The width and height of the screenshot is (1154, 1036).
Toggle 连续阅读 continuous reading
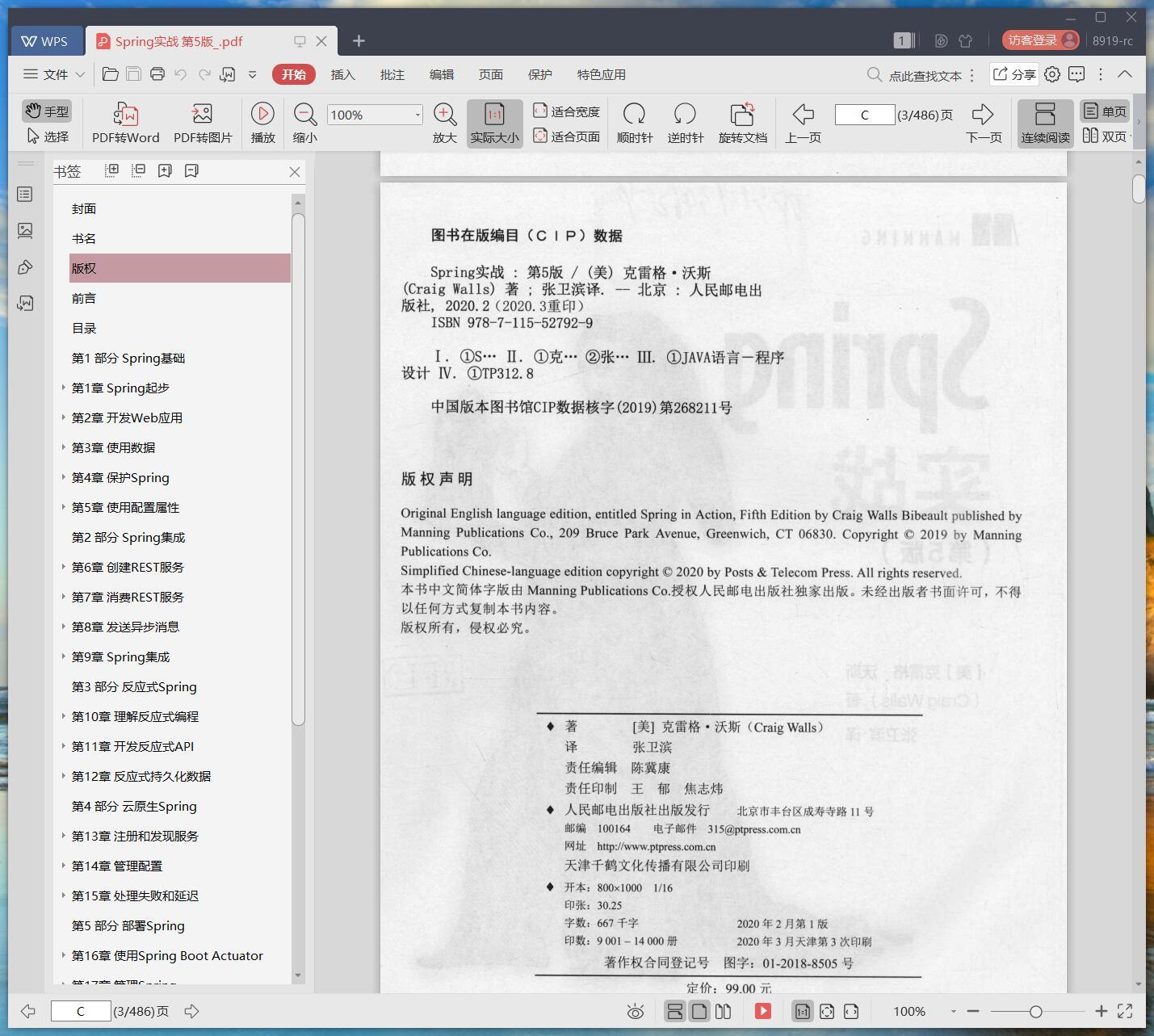pyautogui.click(x=1045, y=123)
